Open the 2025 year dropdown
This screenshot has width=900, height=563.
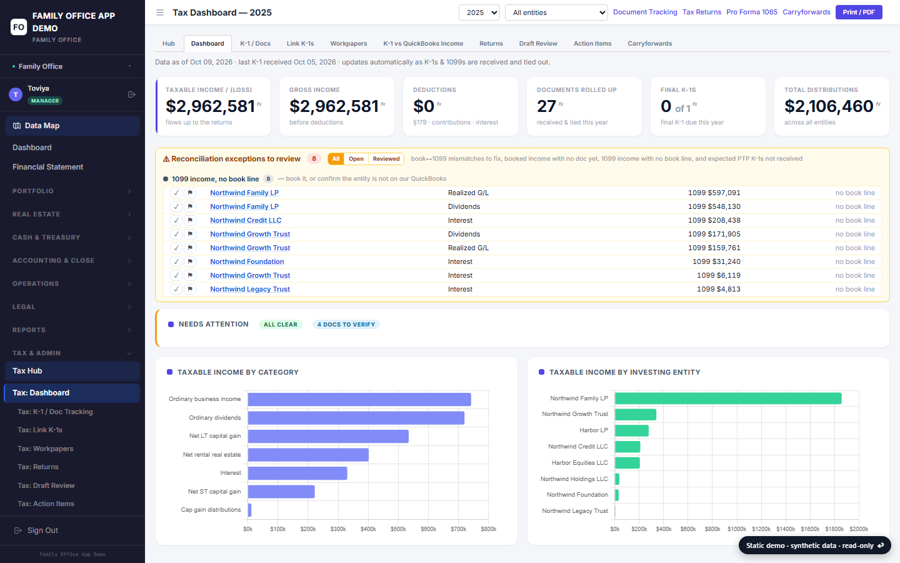[479, 13]
